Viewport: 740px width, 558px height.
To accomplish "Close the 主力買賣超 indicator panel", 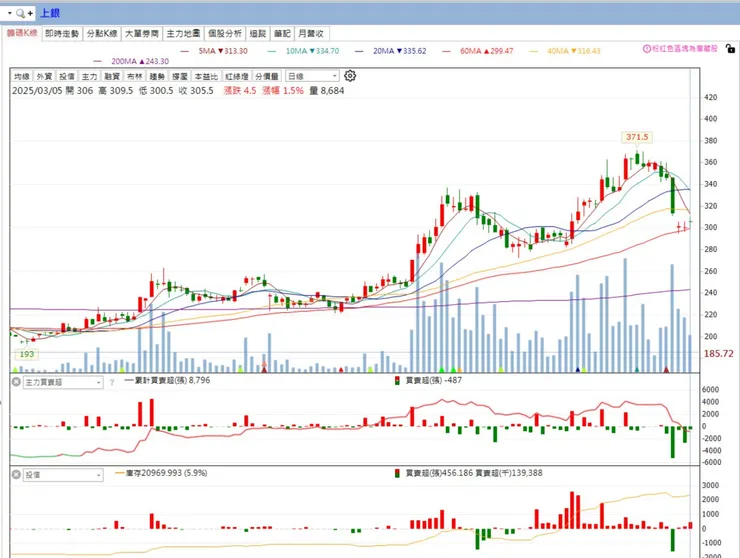I will point(16,382).
